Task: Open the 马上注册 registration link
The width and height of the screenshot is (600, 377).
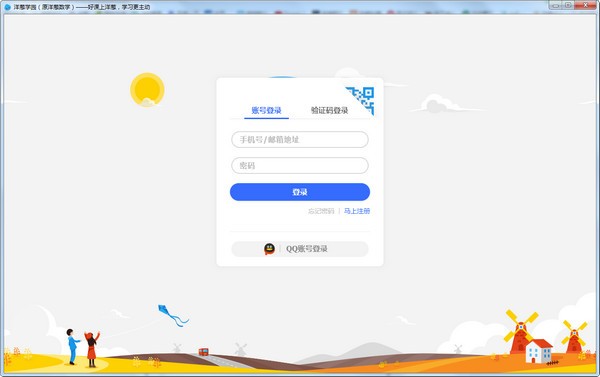Action: [x=357, y=211]
